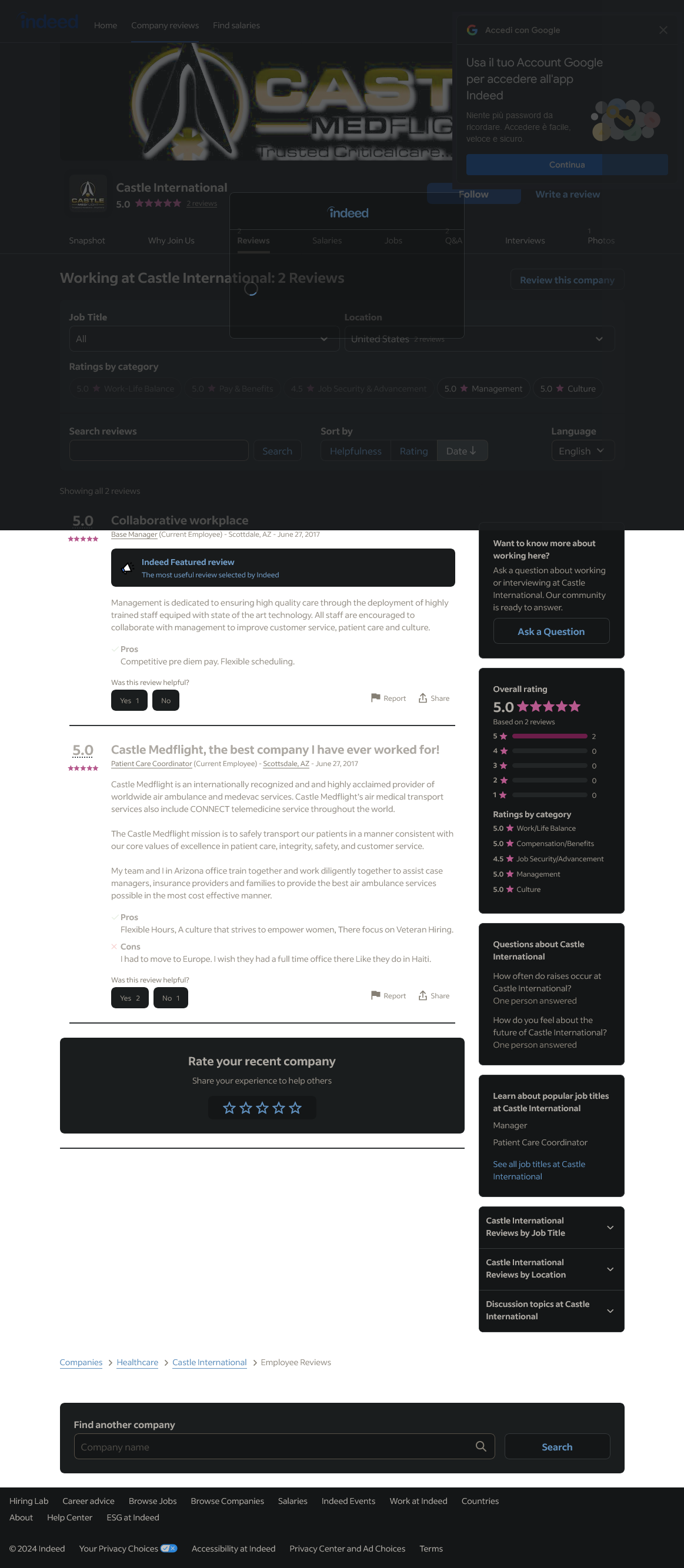Click the 4-star bar in Overall rating
This screenshot has height=1568, width=684.
tap(549, 751)
